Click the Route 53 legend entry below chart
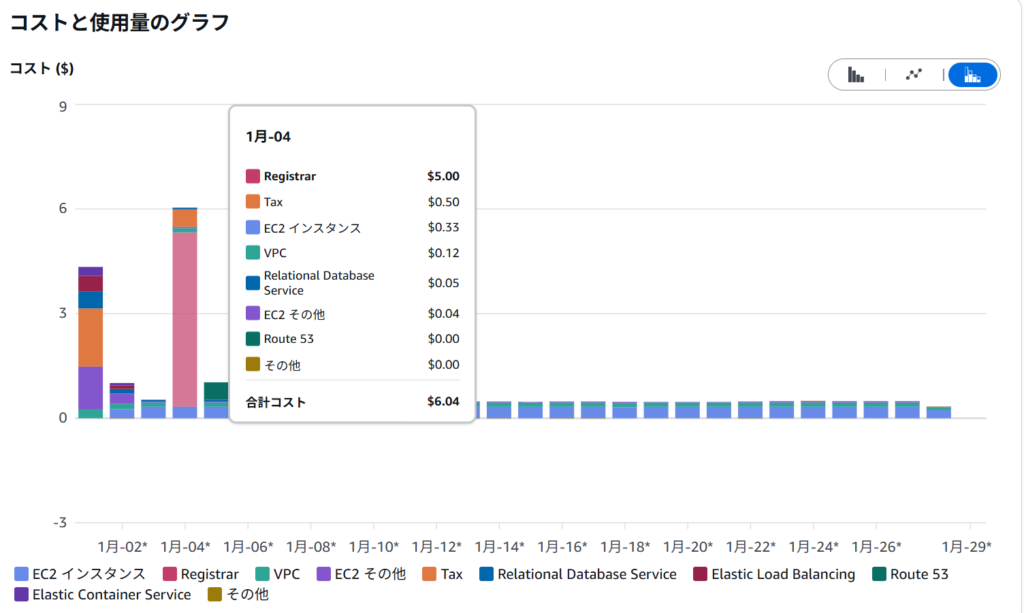This screenshot has width=1024, height=613. tap(909, 574)
